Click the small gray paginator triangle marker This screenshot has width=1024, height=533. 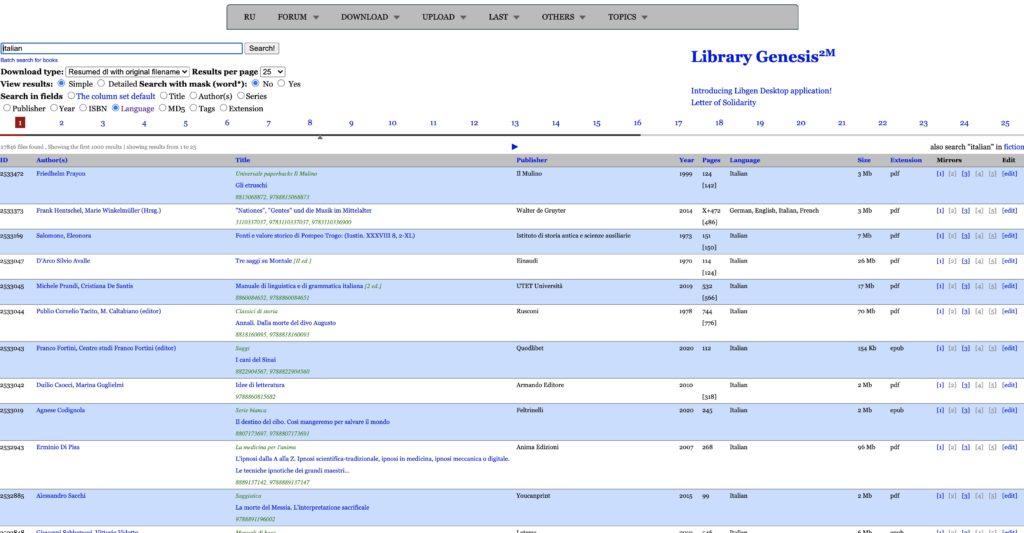[x=320, y=137]
